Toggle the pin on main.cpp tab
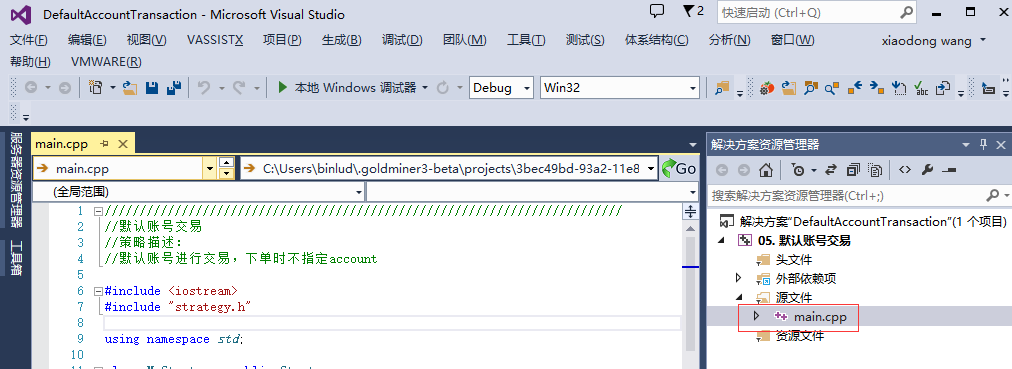The height and width of the screenshot is (369, 1012). point(105,144)
